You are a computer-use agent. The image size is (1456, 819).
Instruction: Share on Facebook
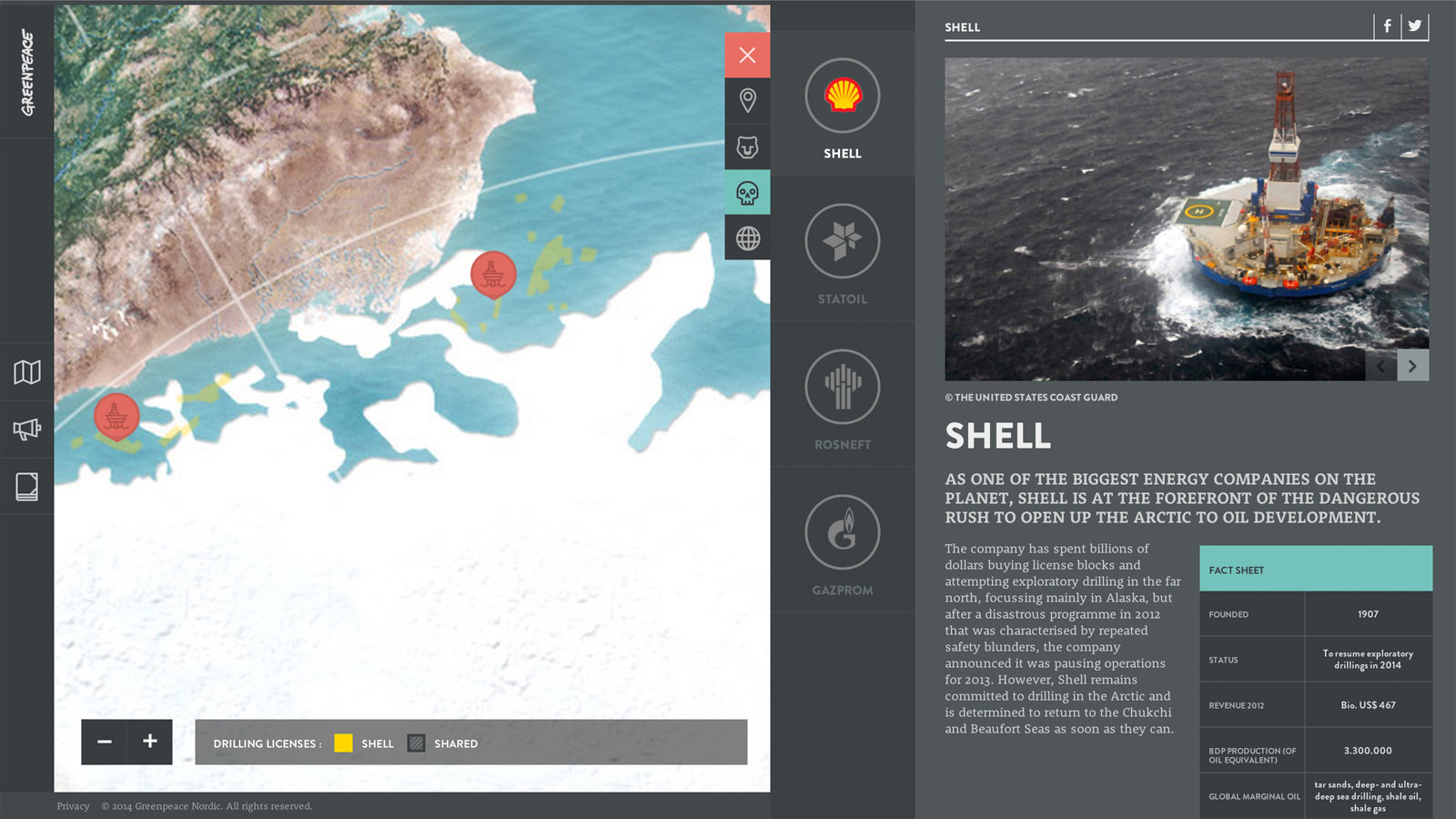(x=1387, y=26)
